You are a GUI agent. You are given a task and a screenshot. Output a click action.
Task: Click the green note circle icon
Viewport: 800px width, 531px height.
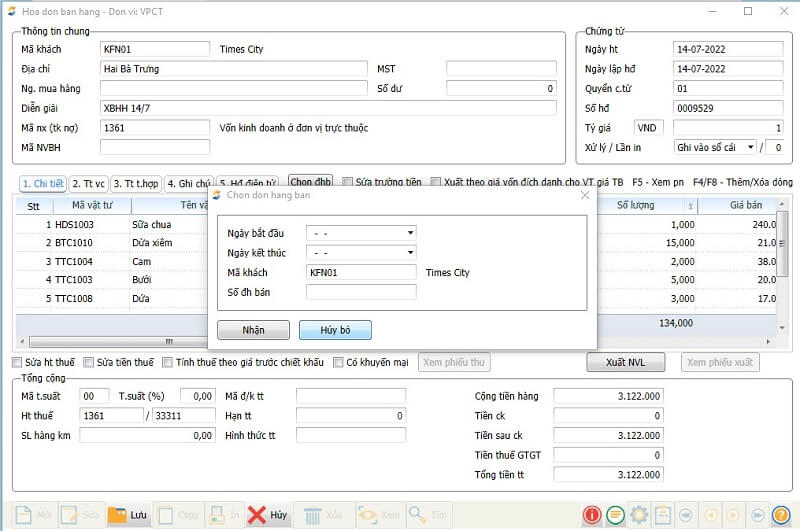point(615,515)
